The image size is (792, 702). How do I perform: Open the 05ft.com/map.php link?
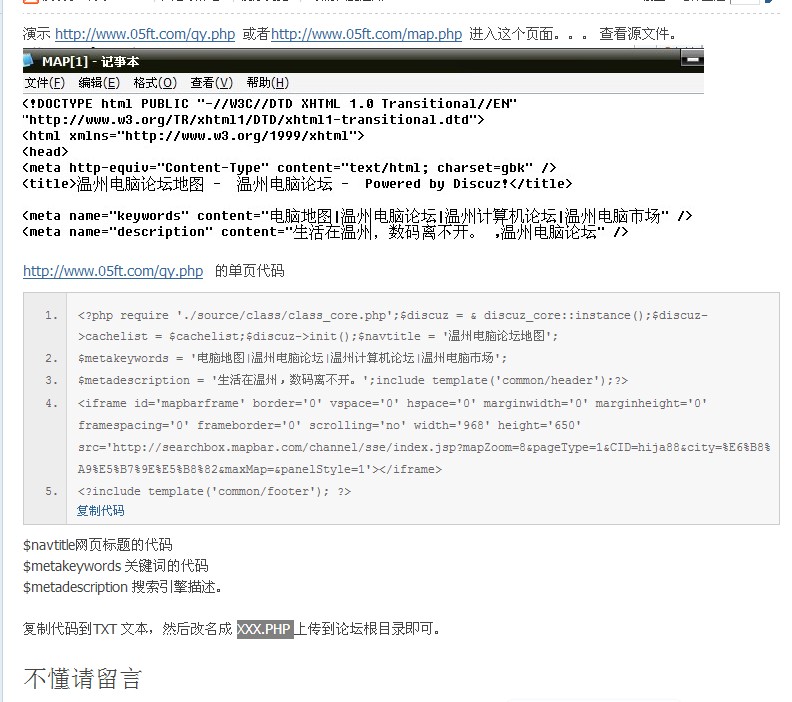tap(366, 34)
